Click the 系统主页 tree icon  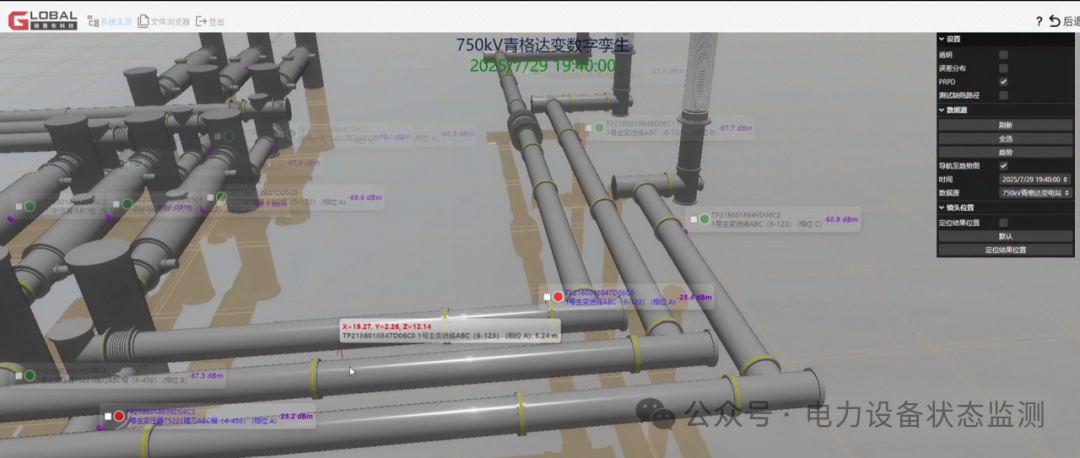[x=93, y=21]
